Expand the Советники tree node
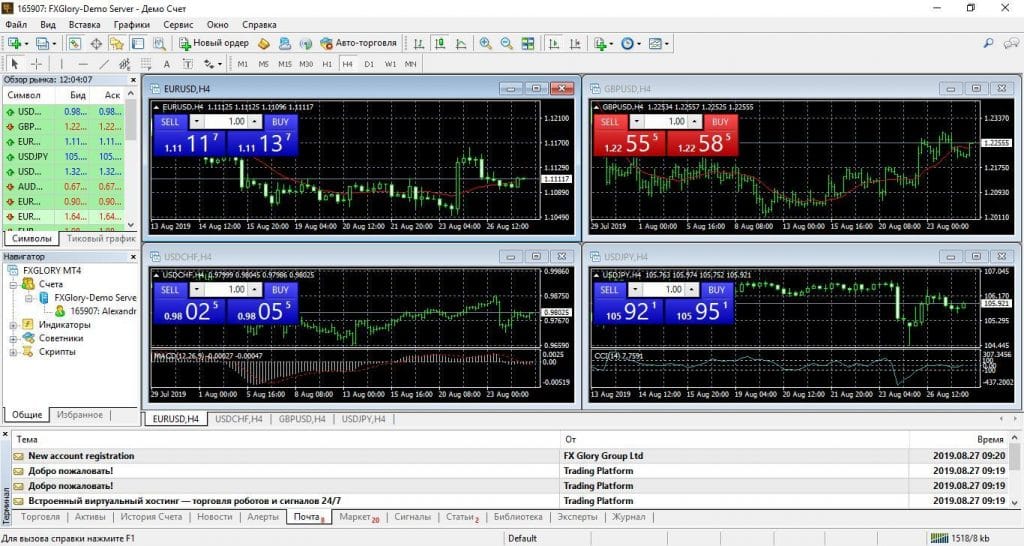 [x=12, y=338]
